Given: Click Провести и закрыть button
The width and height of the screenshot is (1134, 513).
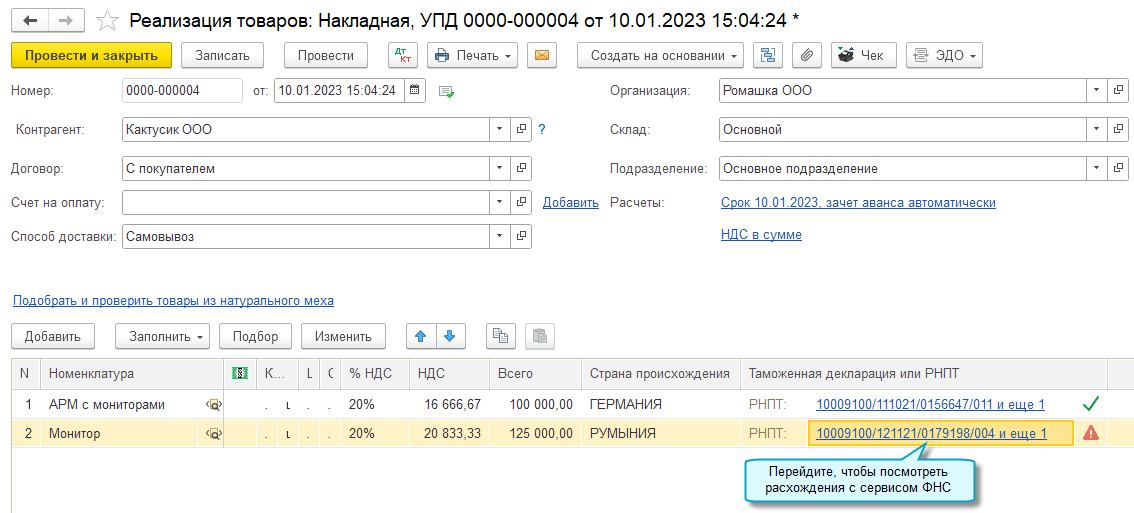Looking at the screenshot, I should pyautogui.click(x=91, y=55).
